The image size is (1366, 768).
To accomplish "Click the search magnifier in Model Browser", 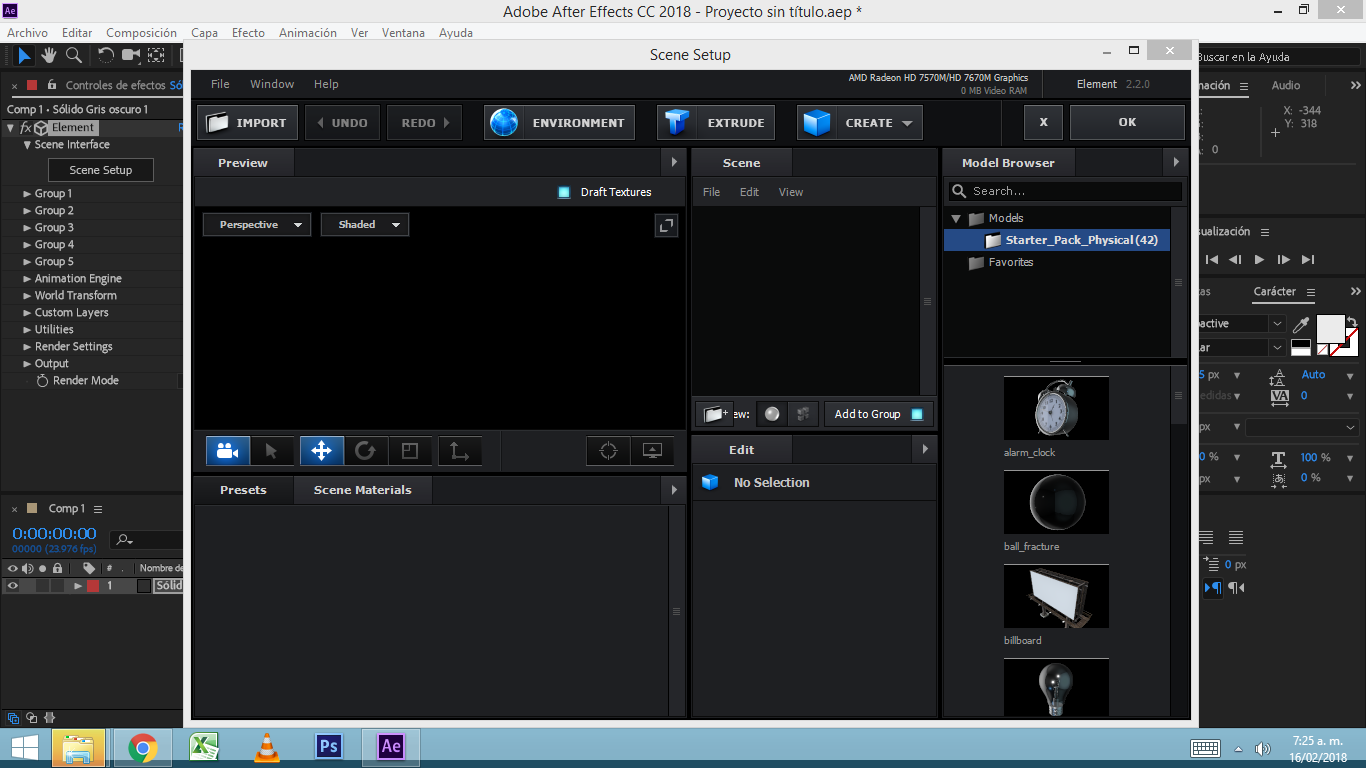I will point(960,191).
